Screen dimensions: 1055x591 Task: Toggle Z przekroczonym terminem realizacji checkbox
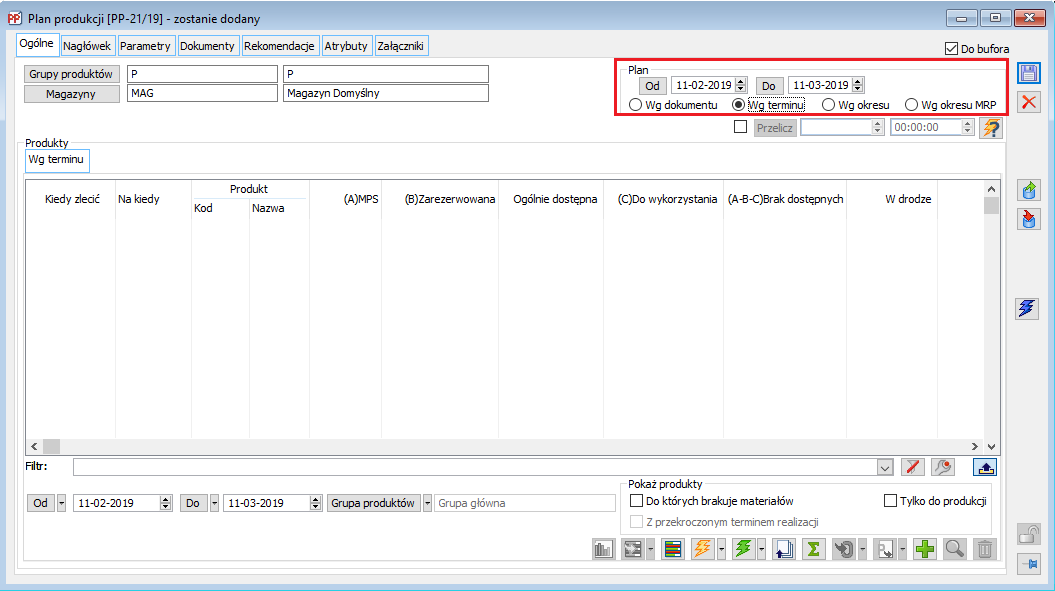coord(636,522)
